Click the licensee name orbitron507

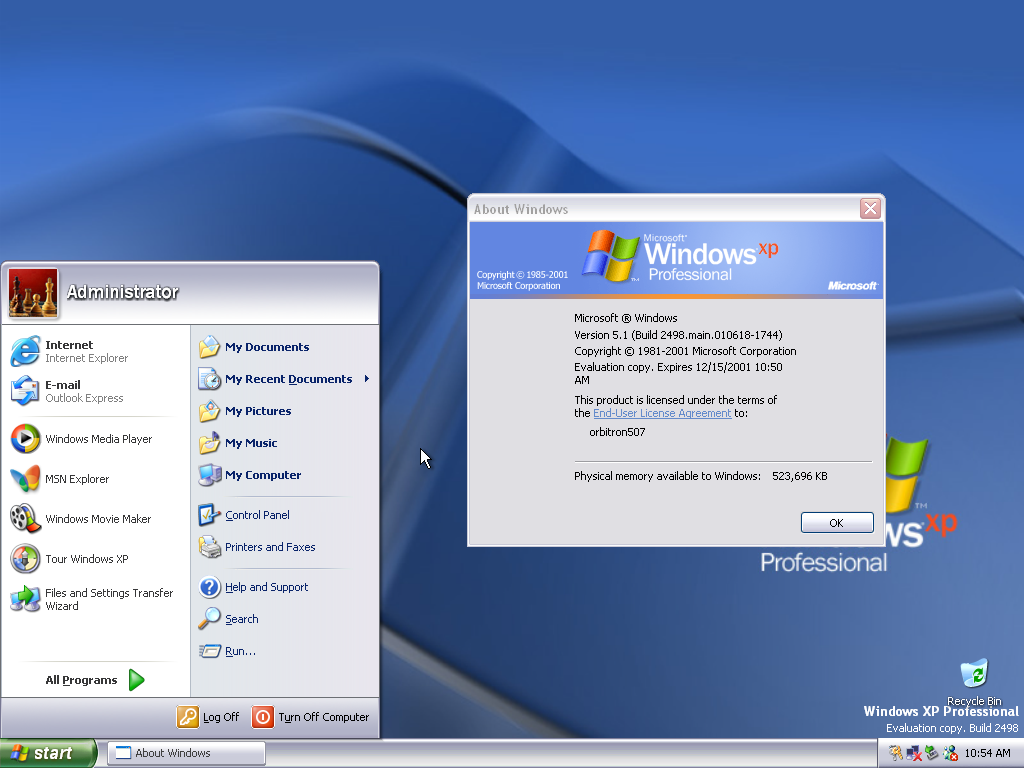617,432
